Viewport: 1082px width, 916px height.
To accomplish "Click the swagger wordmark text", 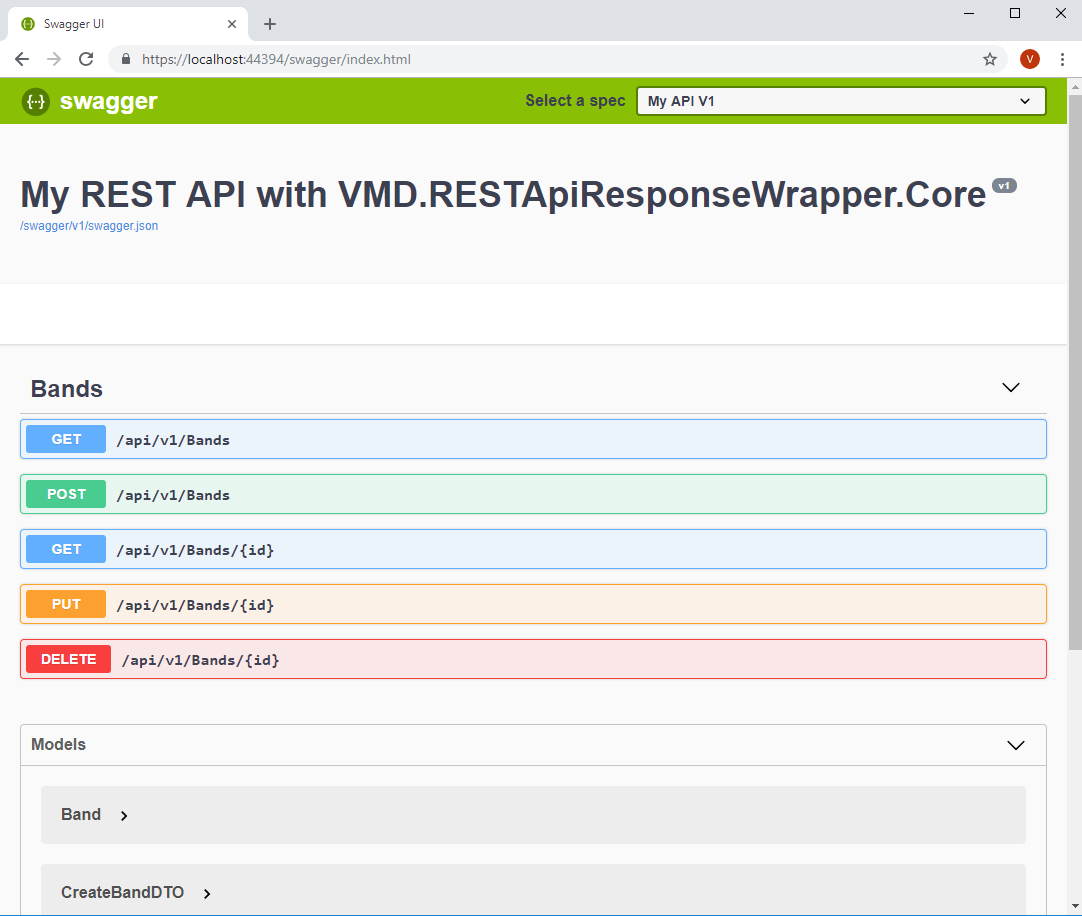I will click(x=108, y=101).
